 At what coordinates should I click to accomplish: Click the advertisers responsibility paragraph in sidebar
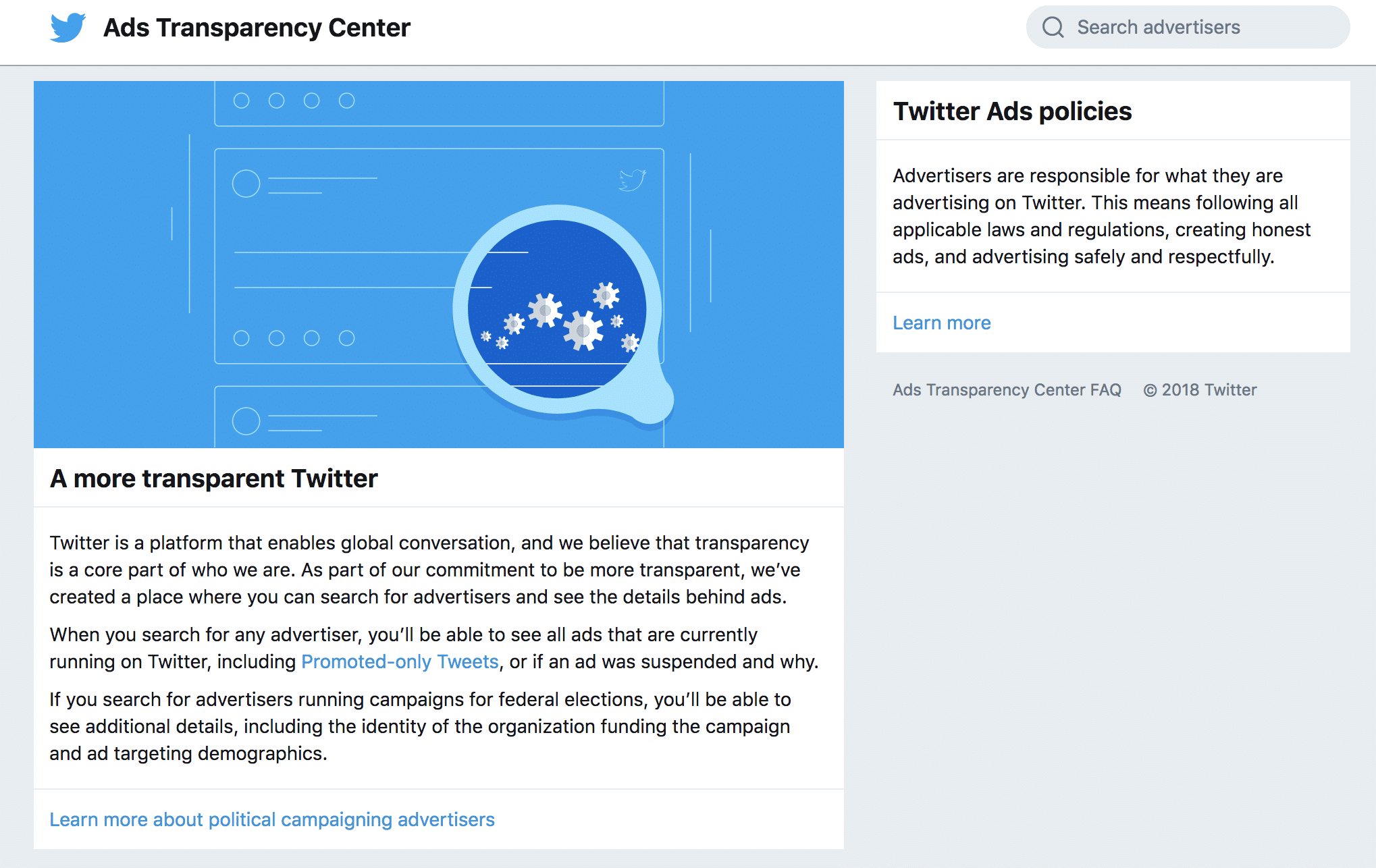[1101, 216]
